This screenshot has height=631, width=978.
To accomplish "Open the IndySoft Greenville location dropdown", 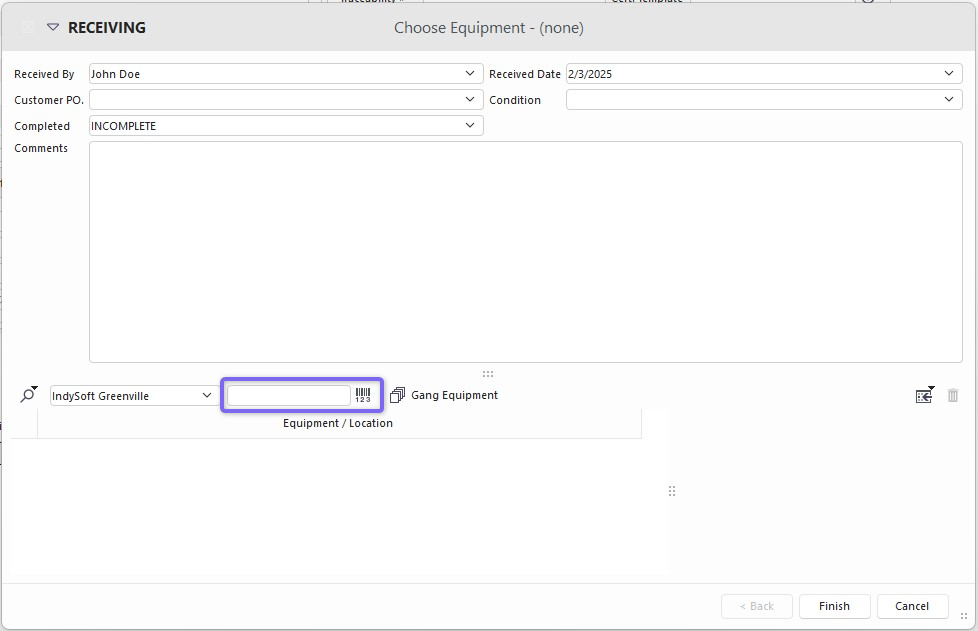I will pyautogui.click(x=207, y=396).
